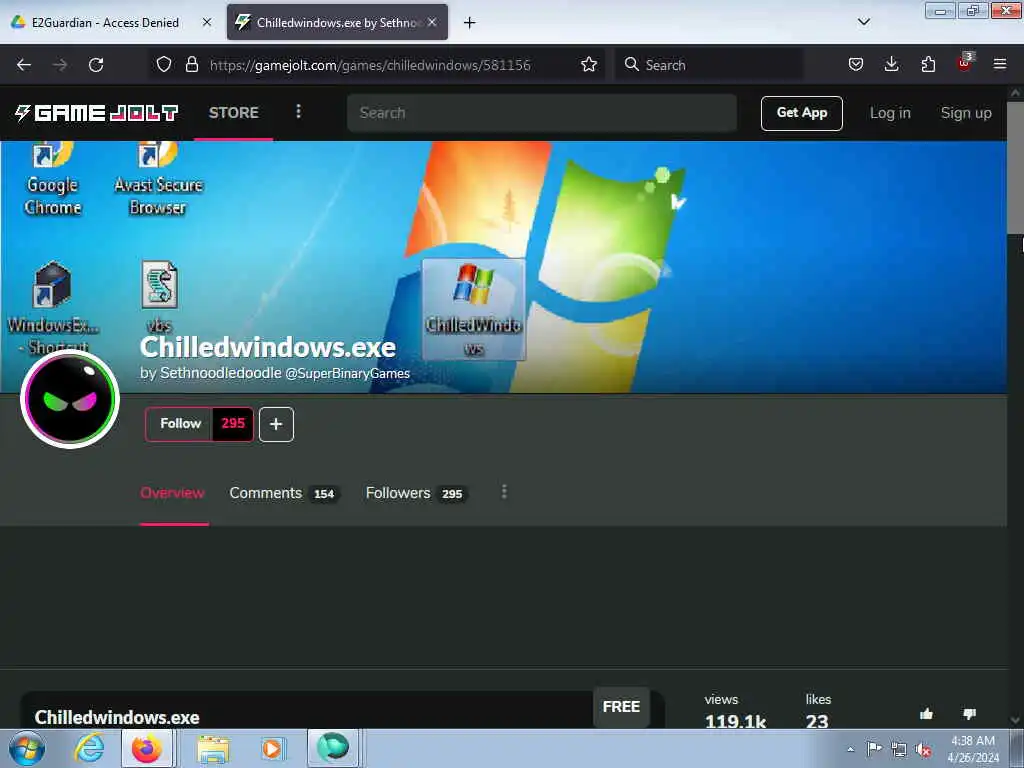Click the 295 follower count badge
1024x768 pixels.
coord(233,424)
